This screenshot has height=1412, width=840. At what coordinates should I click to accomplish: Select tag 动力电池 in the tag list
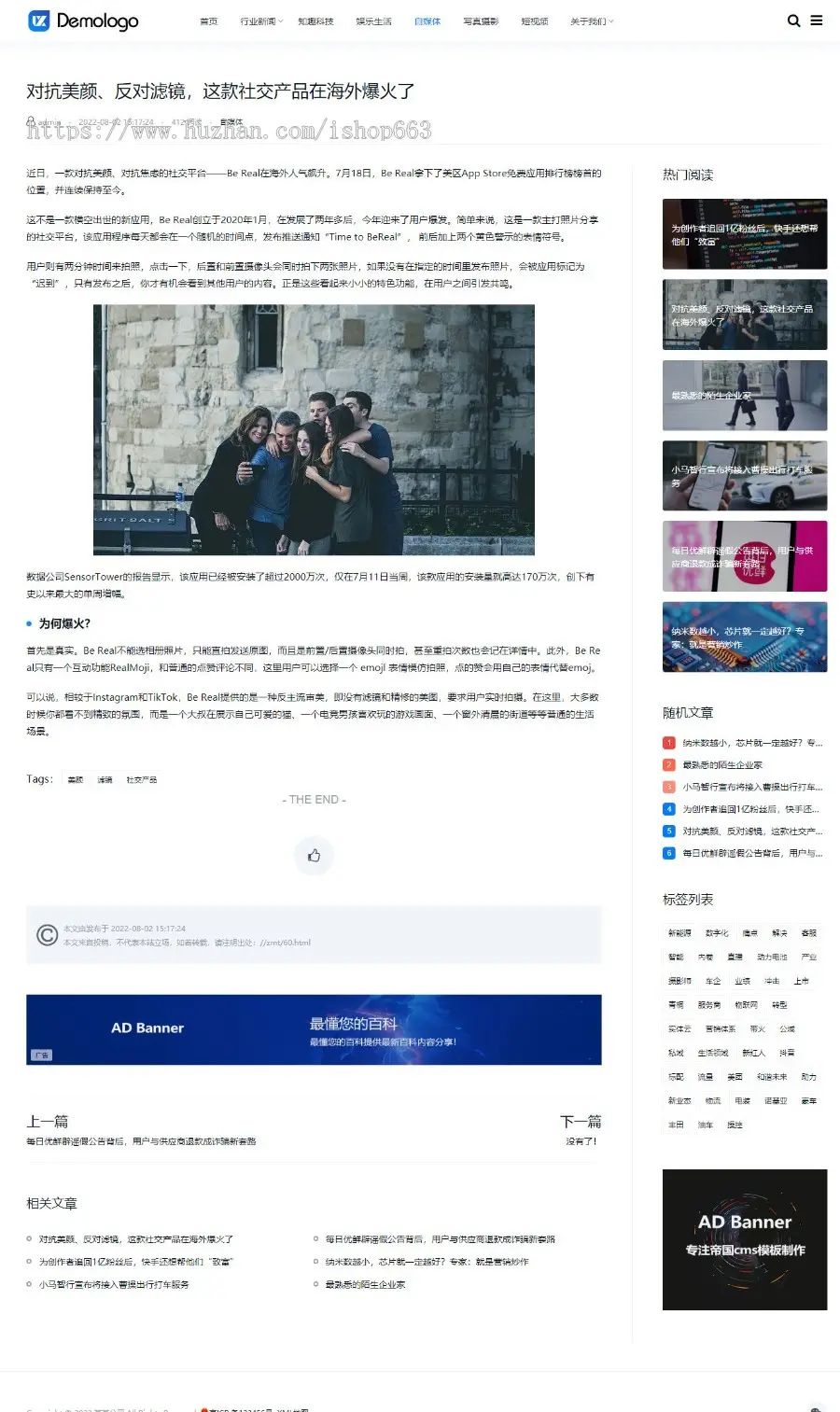pos(772,958)
